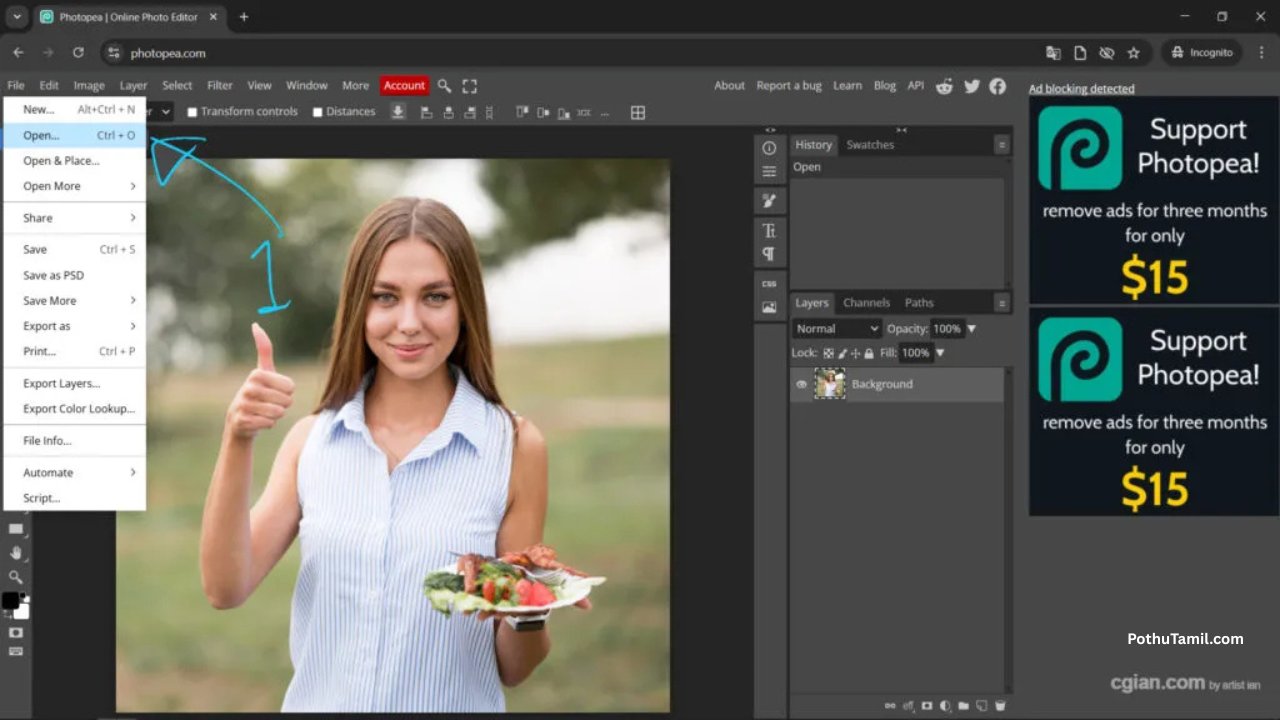Create a new folder in Layers panel
Screen dimensions: 1280x720
[963, 706]
